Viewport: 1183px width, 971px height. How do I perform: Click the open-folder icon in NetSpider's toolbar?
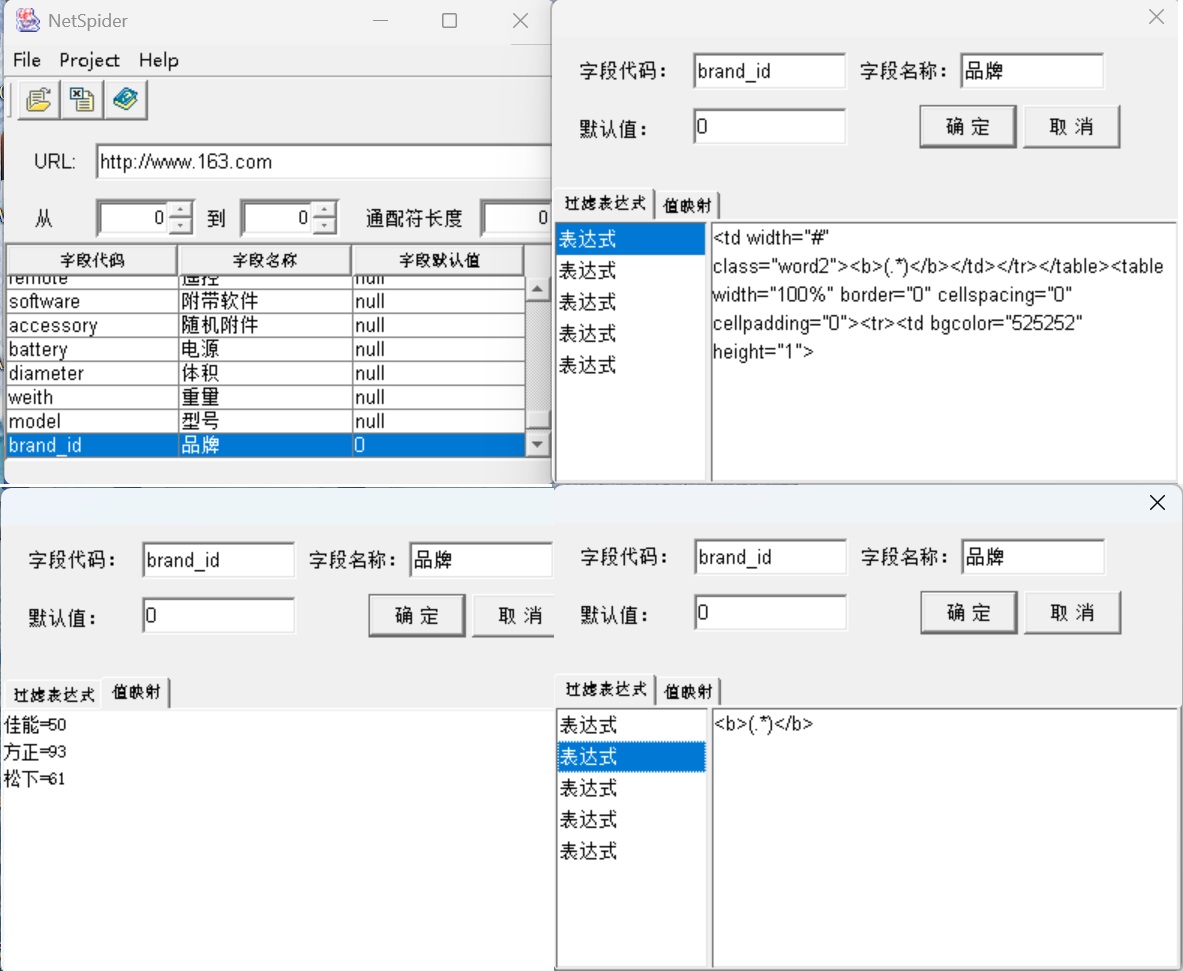click(x=38, y=100)
